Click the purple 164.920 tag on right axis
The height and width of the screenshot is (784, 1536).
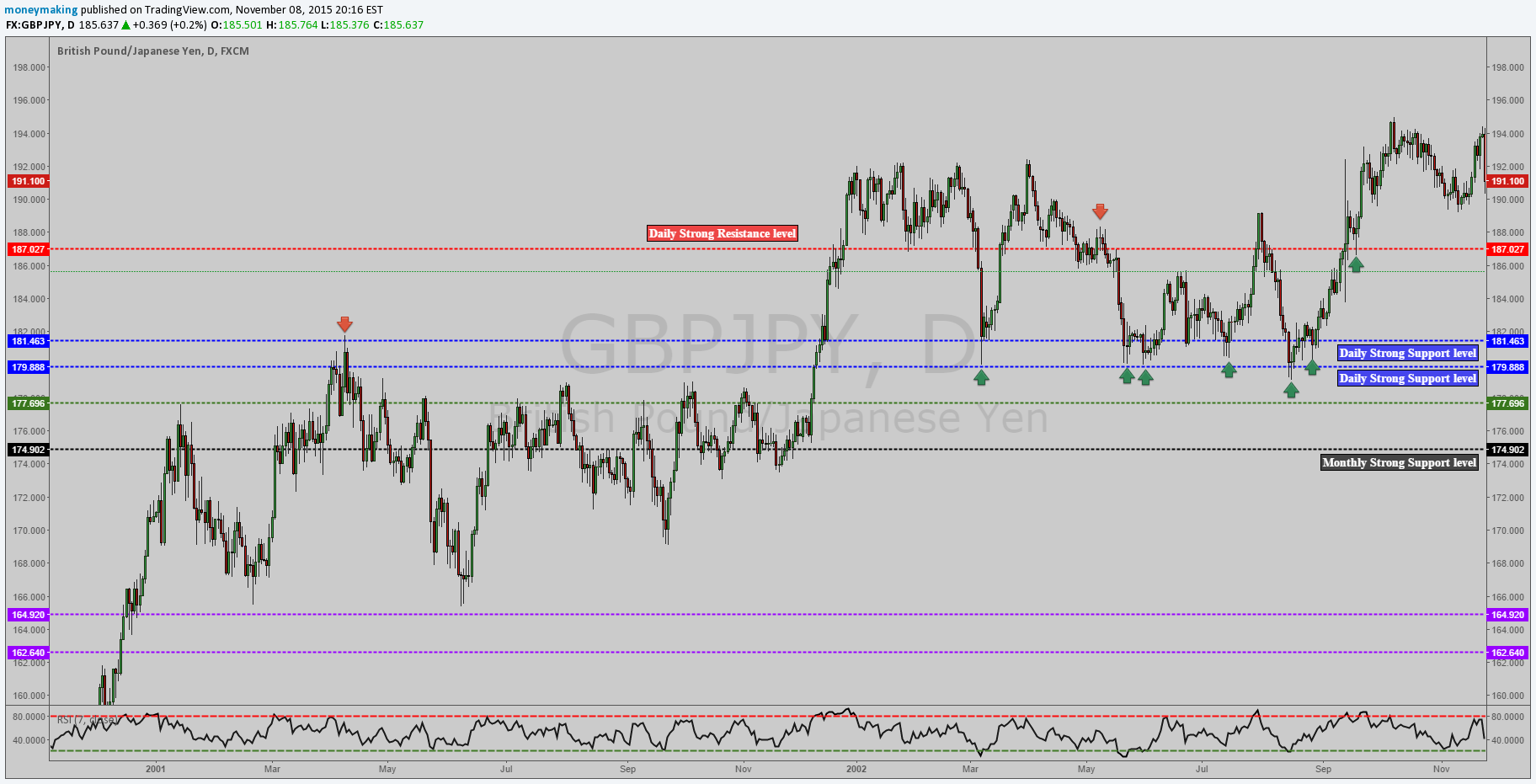point(1507,615)
